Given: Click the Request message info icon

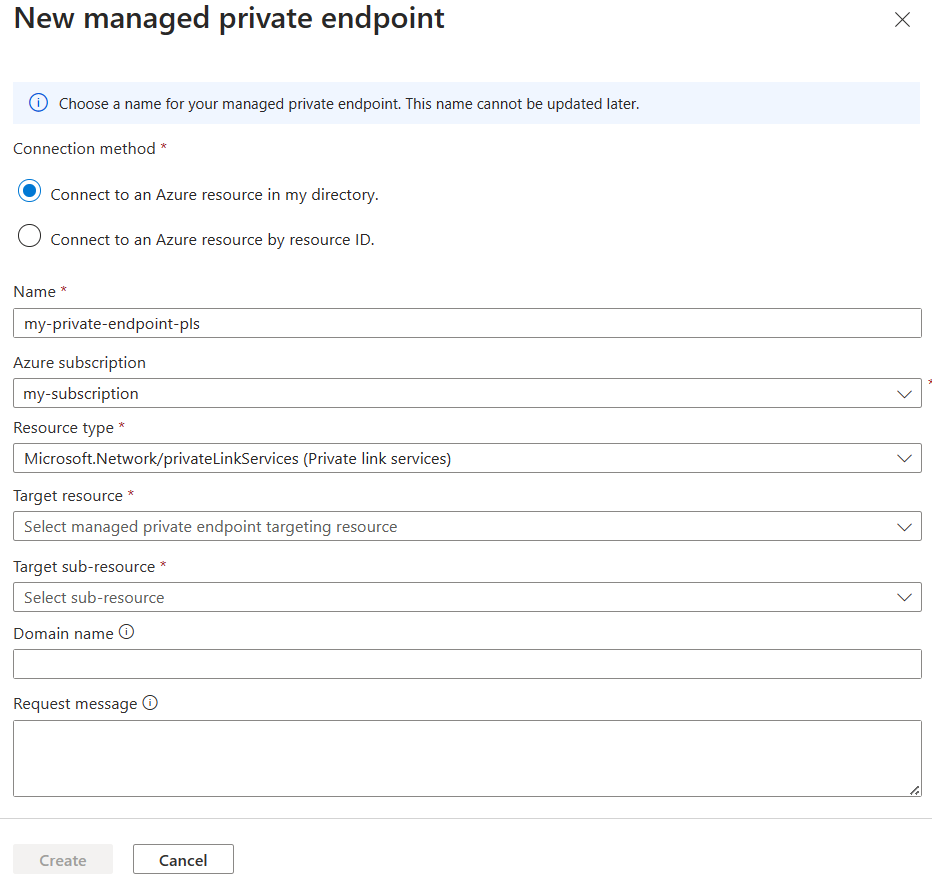Looking at the screenshot, I should [x=150, y=703].
